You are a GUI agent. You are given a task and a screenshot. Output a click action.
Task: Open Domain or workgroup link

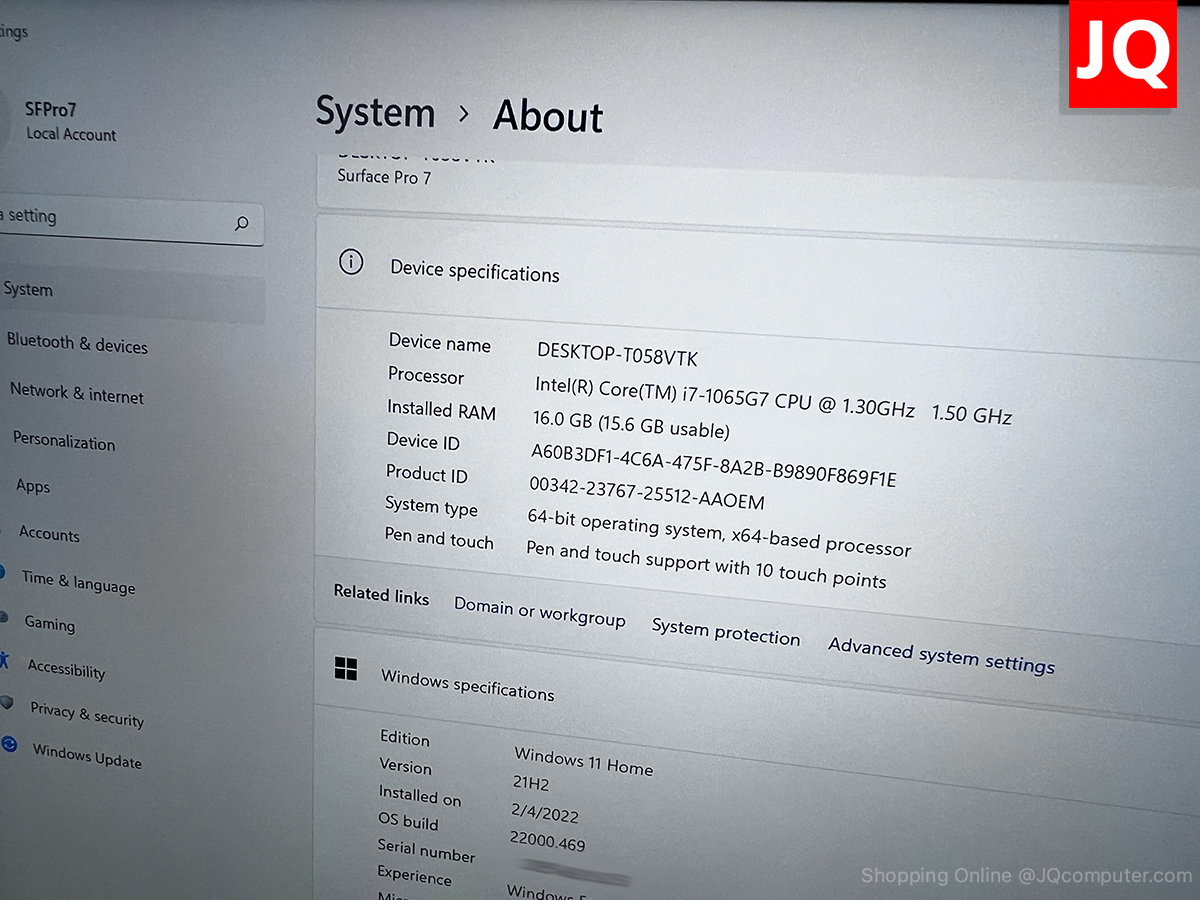(540, 611)
